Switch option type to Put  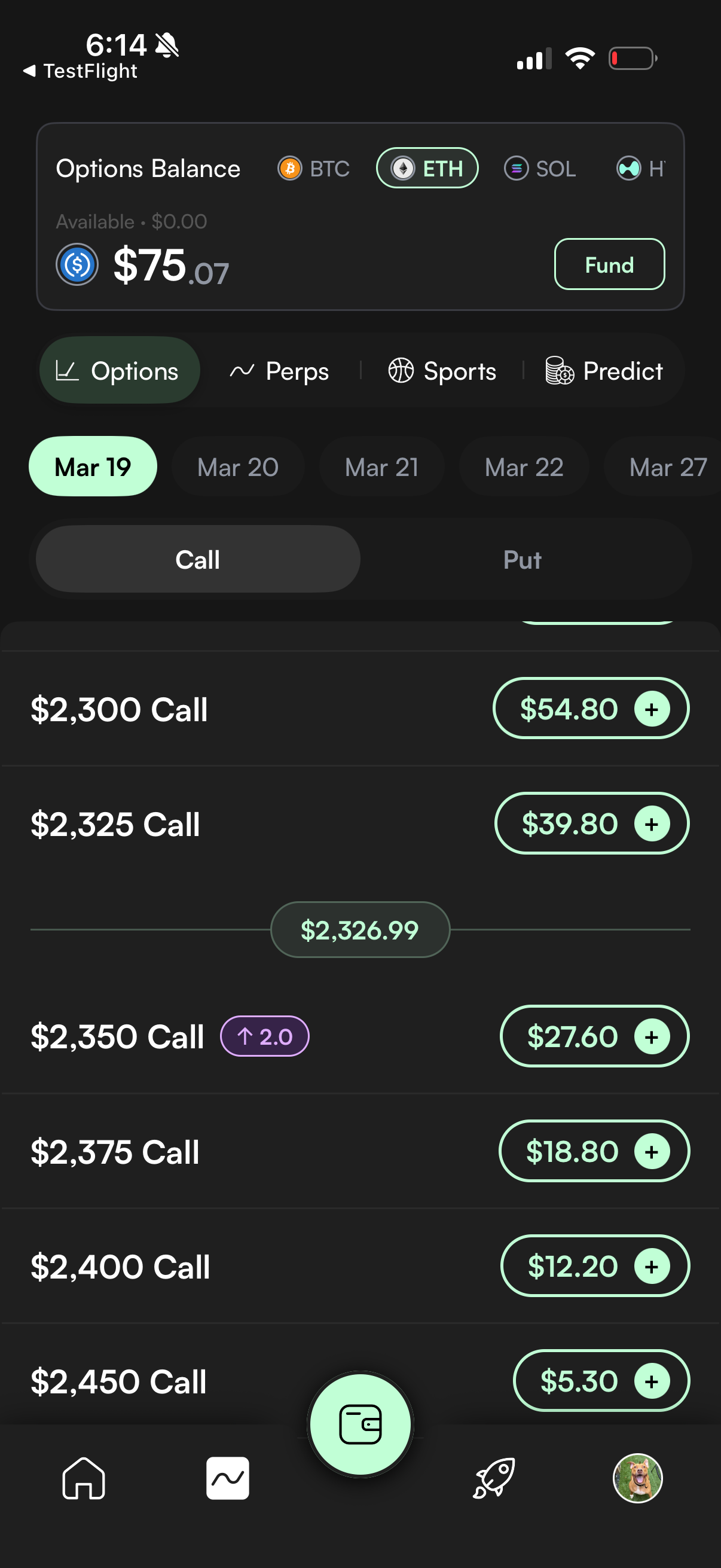pos(522,559)
